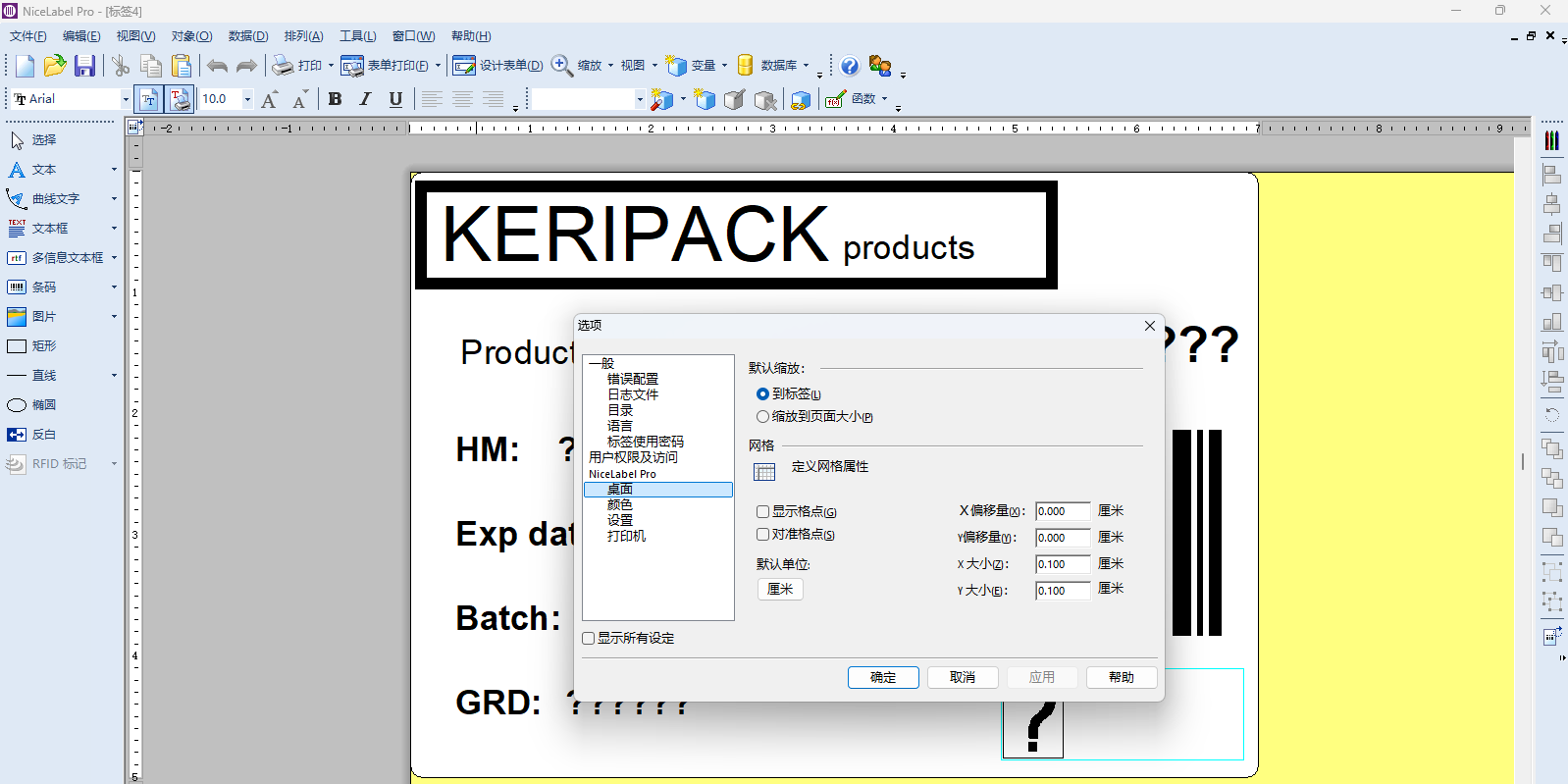
Task: Open 设计表单 form designer
Action: pos(497,66)
